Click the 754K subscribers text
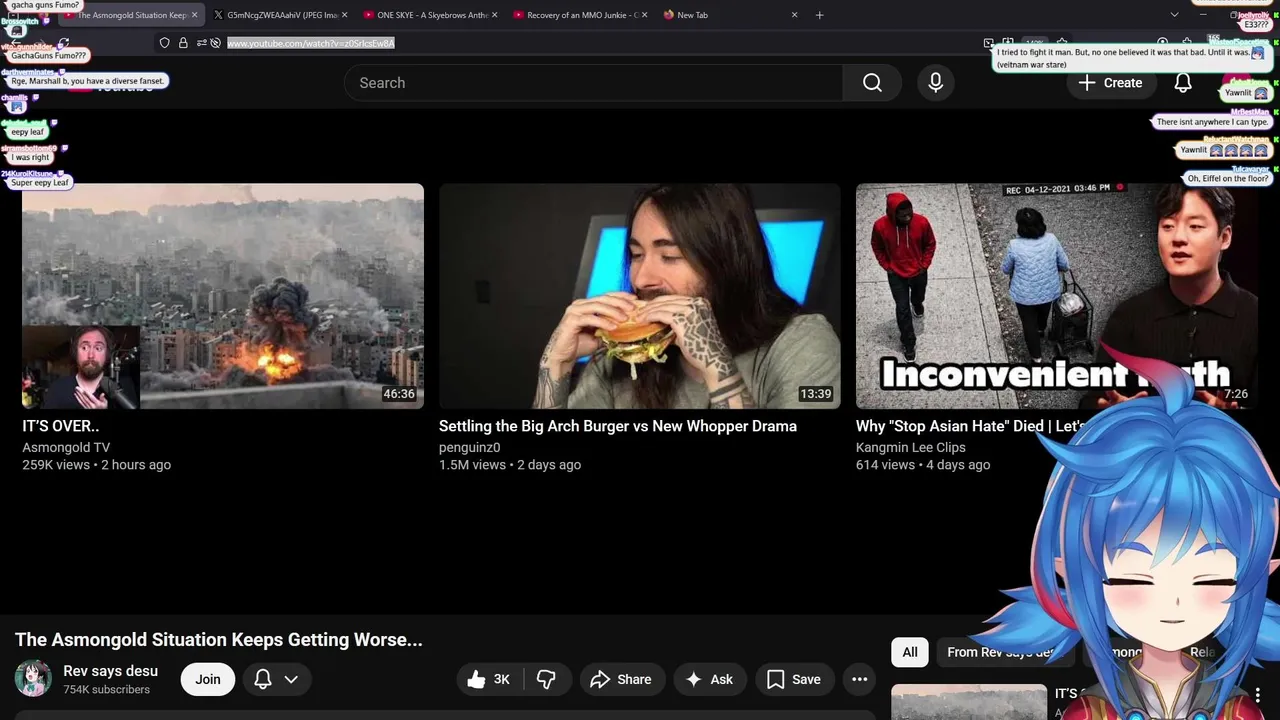The image size is (1280, 720). click(x=107, y=690)
